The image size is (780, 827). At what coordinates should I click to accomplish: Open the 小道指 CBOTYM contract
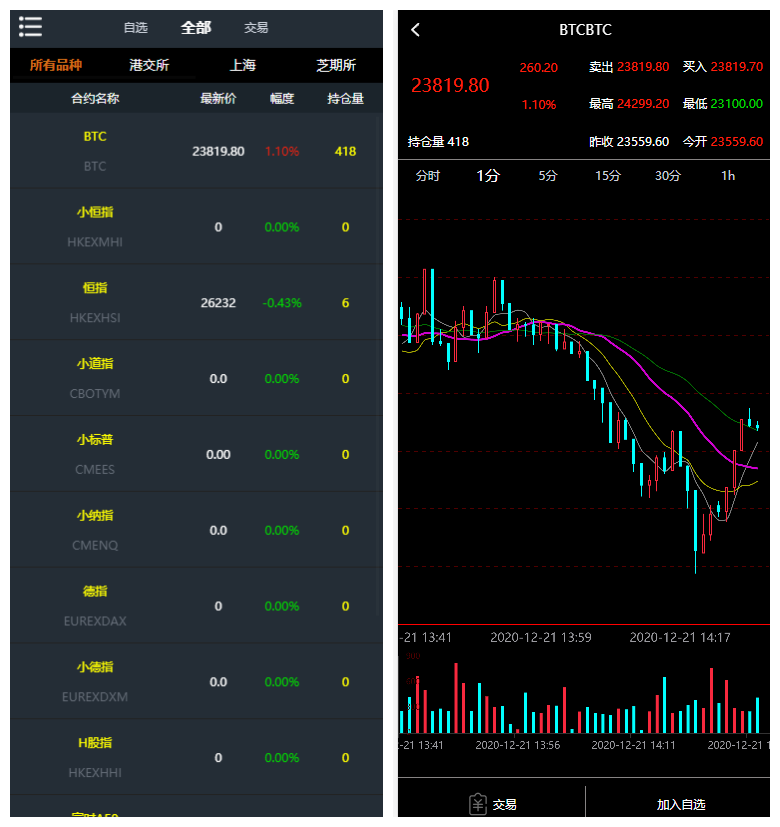tap(196, 379)
